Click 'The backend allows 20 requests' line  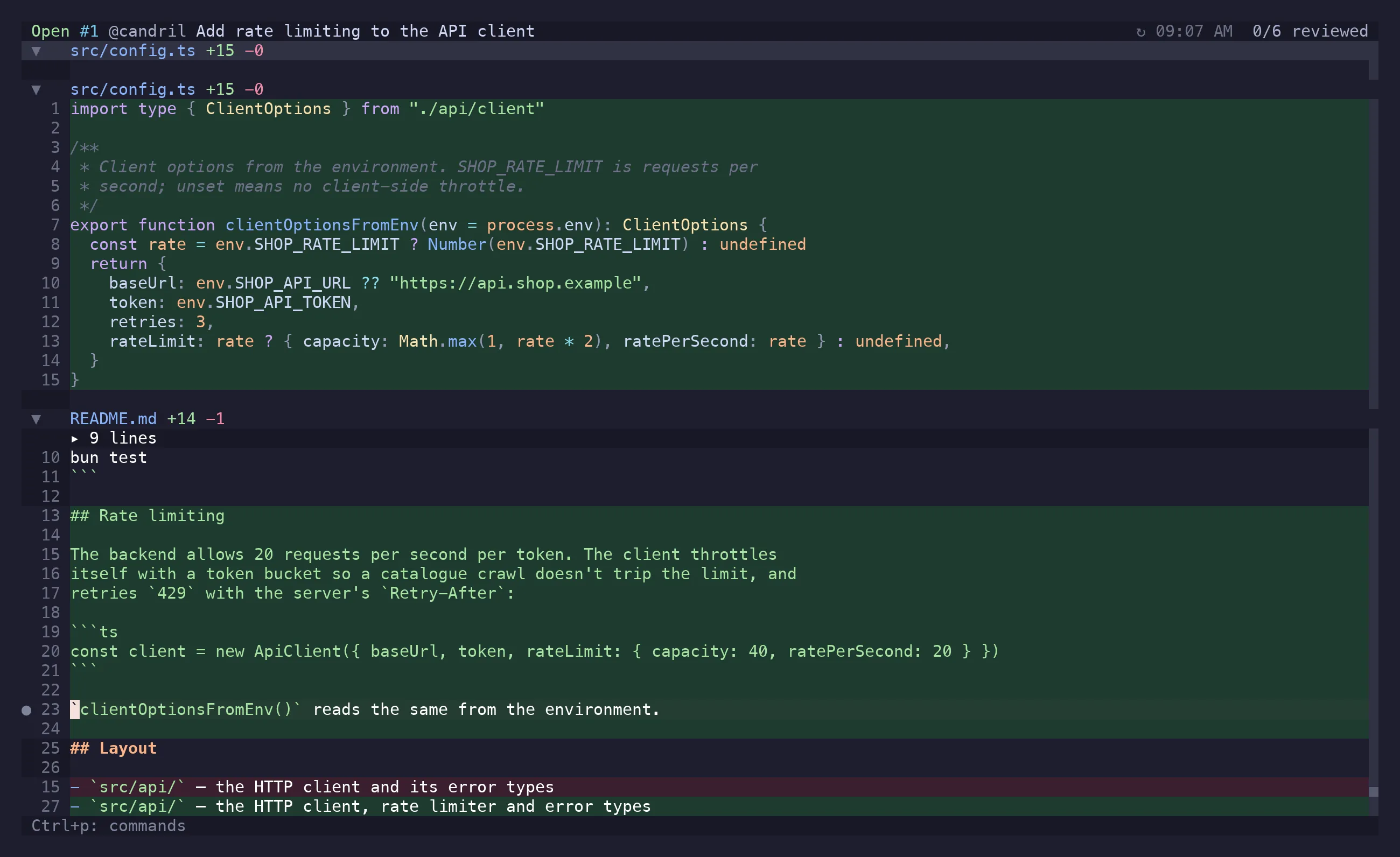423,554
